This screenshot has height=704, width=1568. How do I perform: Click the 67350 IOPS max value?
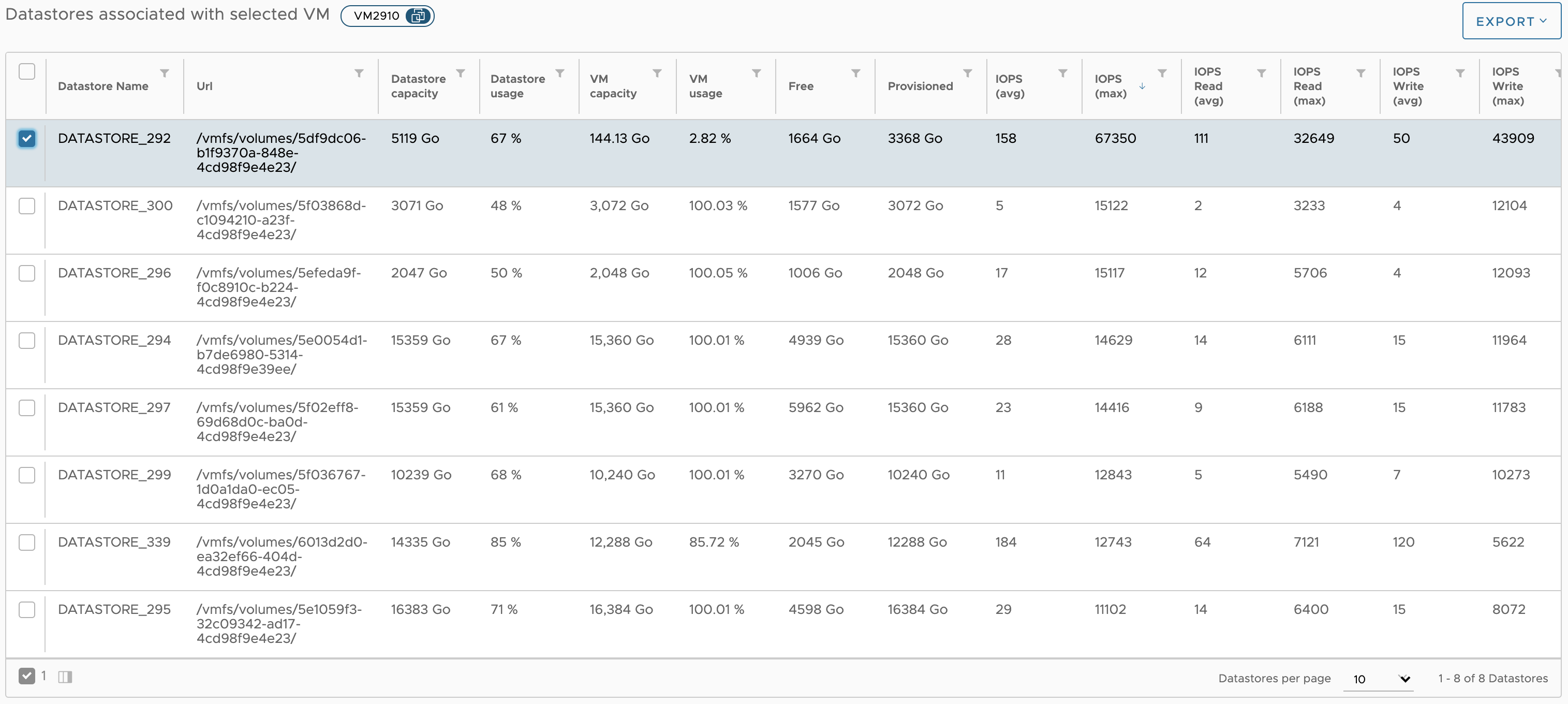pos(1115,138)
